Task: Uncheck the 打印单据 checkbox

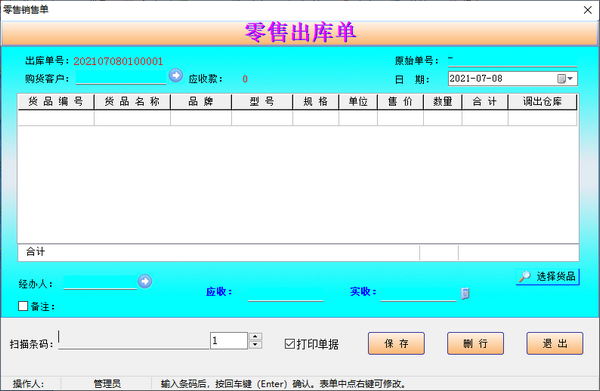Action: (x=290, y=344)
